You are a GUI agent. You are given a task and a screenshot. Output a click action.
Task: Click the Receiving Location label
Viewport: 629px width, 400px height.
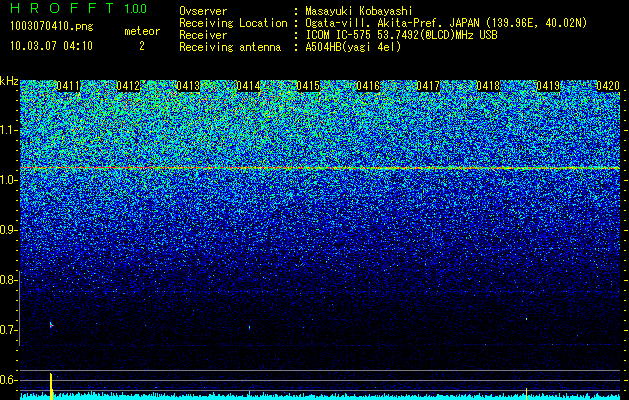point(233,23)
